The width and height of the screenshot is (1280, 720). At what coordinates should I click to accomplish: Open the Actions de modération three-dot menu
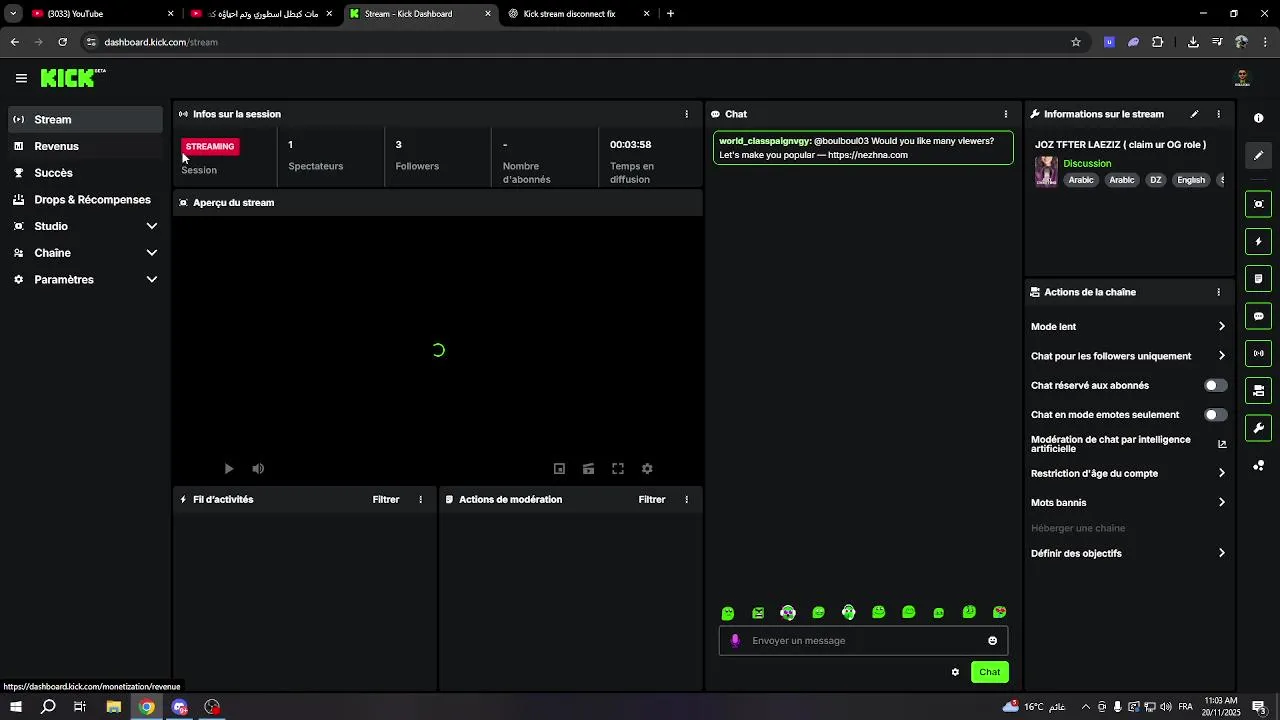(686, 499)
